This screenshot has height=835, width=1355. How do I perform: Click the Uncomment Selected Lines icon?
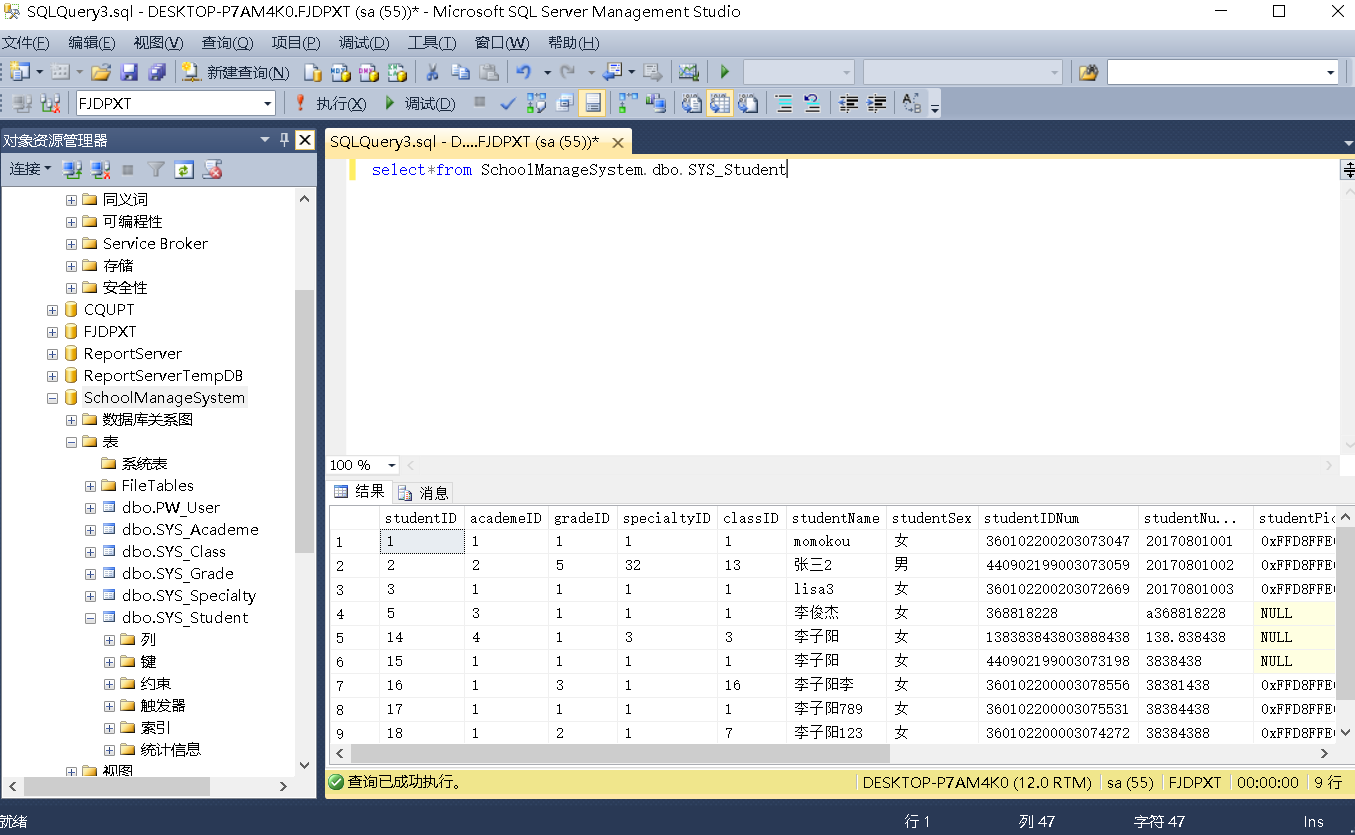tap(812, 103)
